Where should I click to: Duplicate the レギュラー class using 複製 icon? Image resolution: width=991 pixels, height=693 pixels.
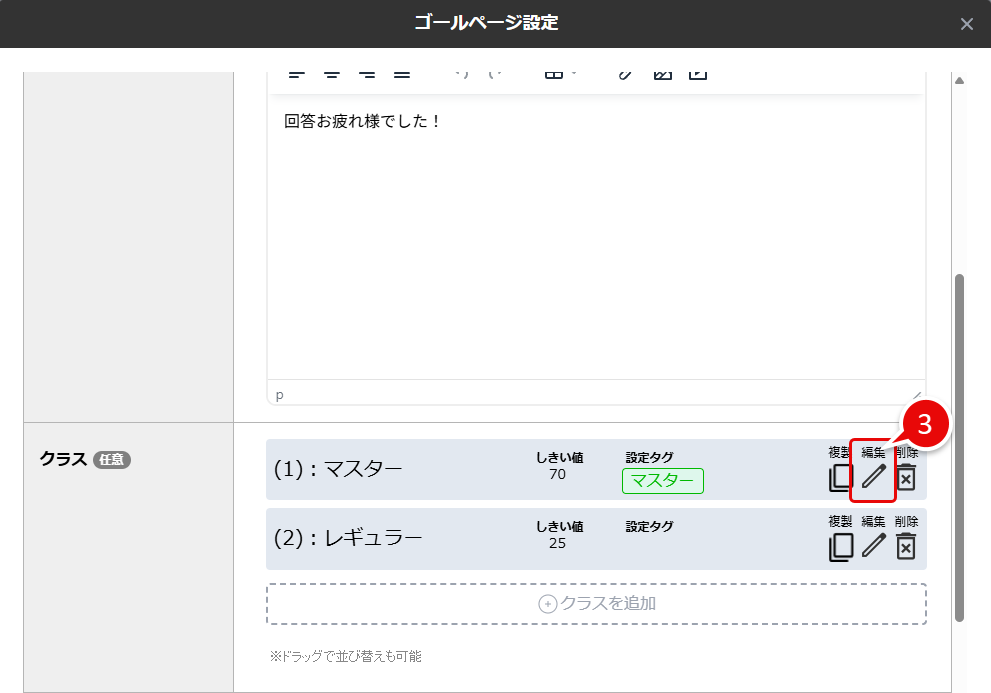pyautogui.click(x=841, y=546)
